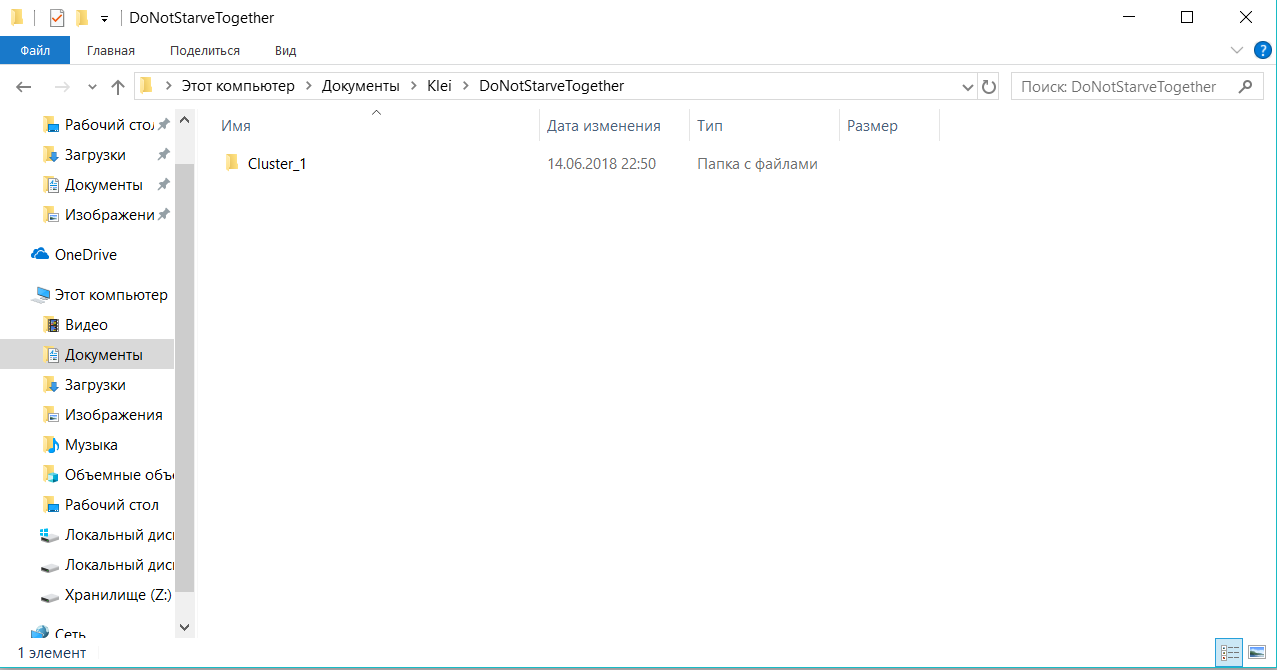Image resolution: width=1277 pixels, height=670 pixels.
Task: Open Видео under Этот компьютер
Action: (86, 325)
